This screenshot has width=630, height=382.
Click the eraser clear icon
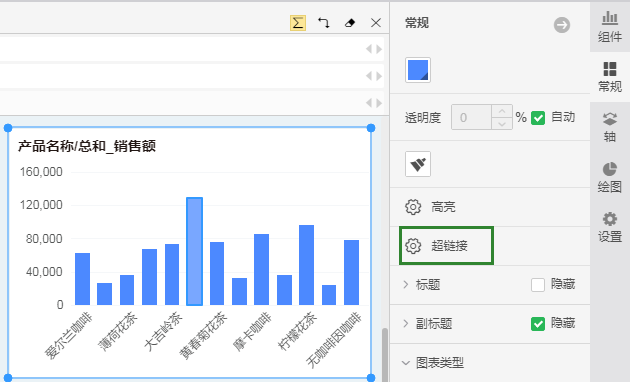click(x=350, y=23)
